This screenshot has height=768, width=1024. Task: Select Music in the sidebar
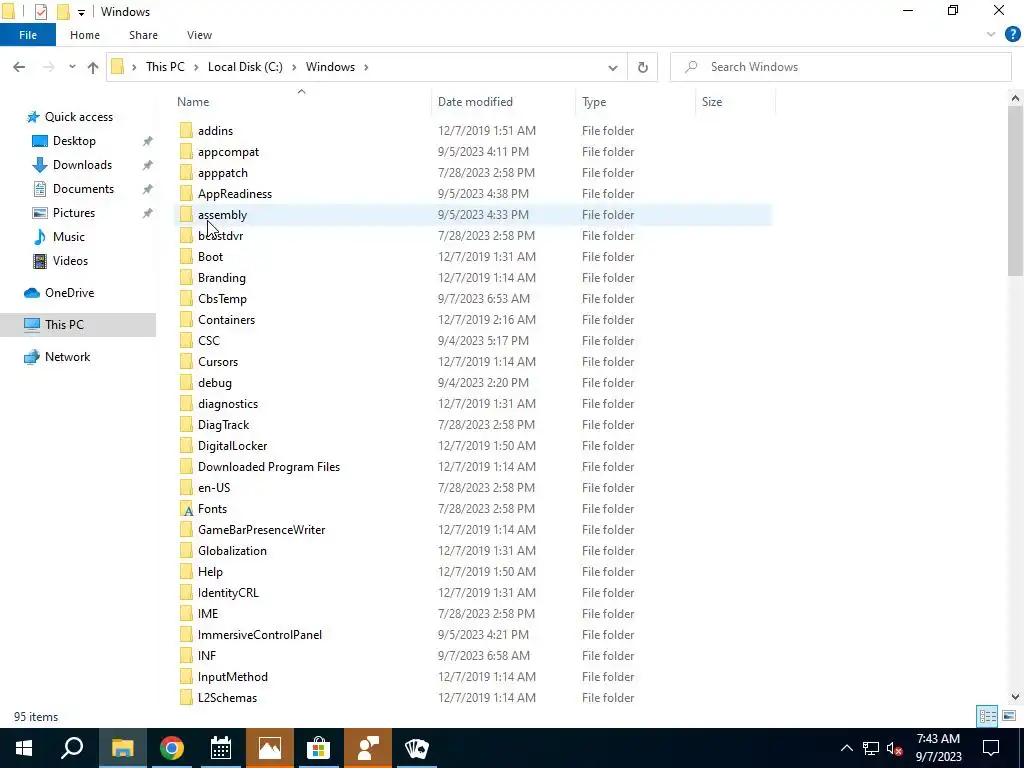pyautogui.click(x=69, y=237)
